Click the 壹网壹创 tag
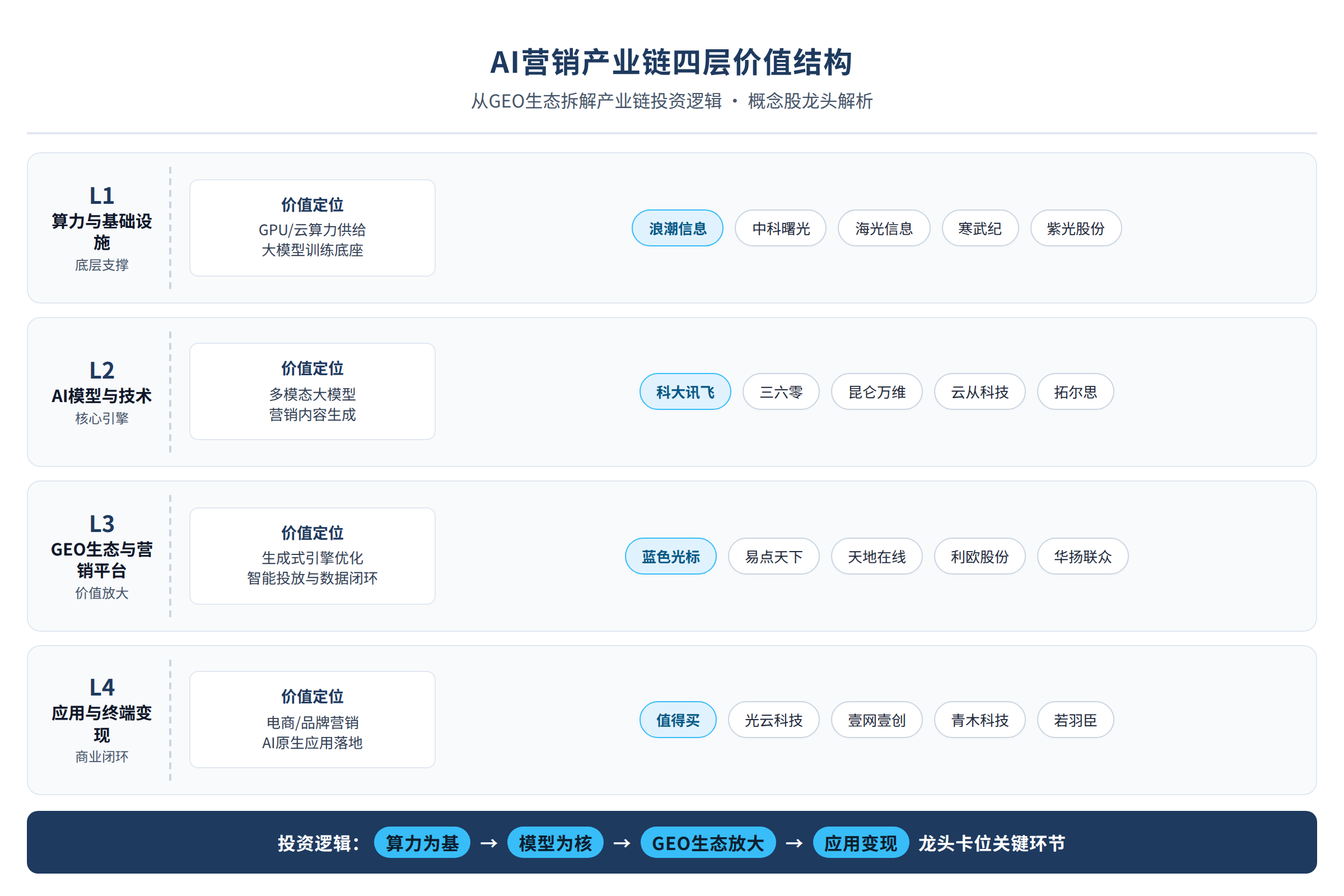 876,720
